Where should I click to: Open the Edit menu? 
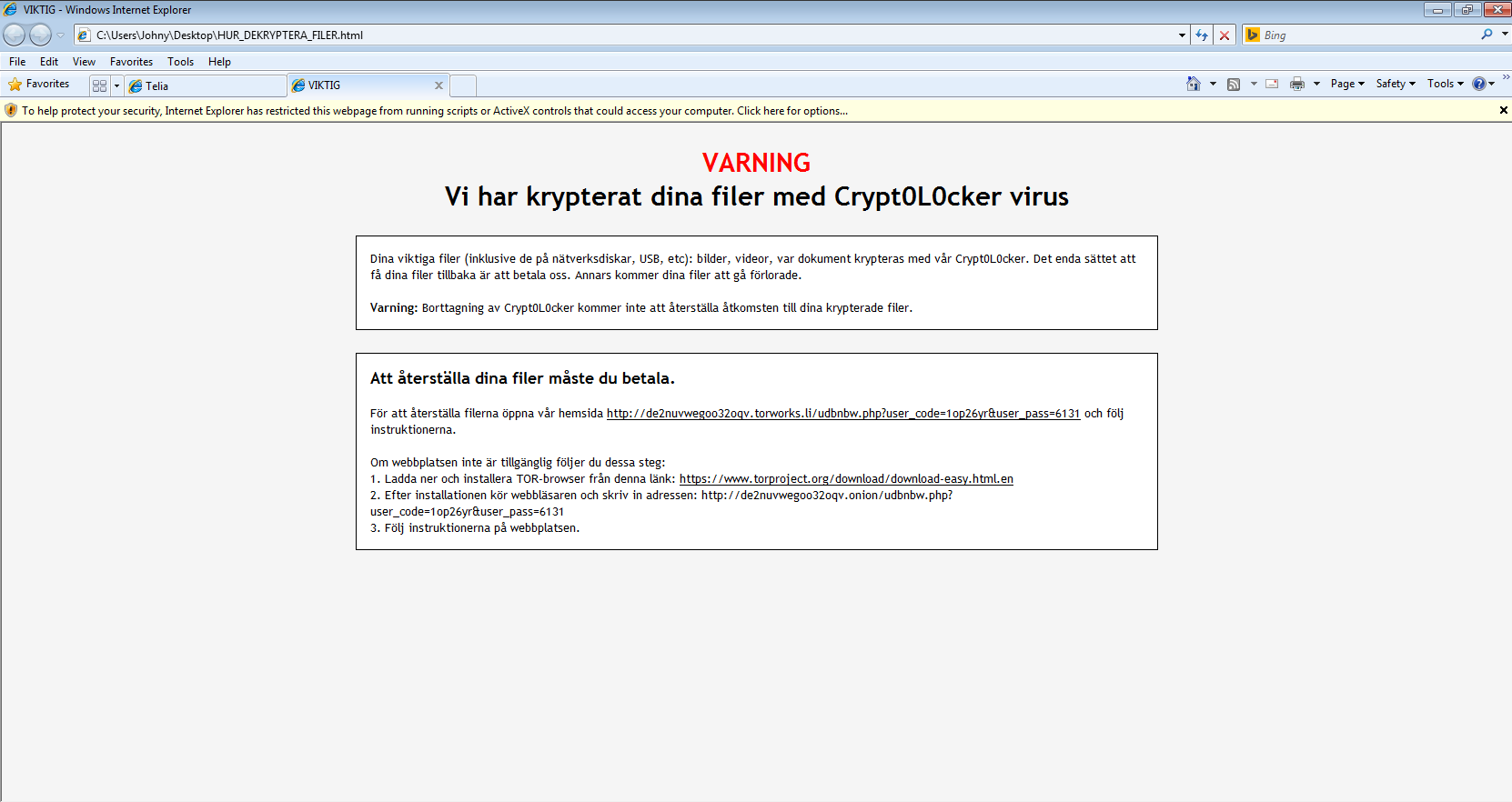point(49,62)
